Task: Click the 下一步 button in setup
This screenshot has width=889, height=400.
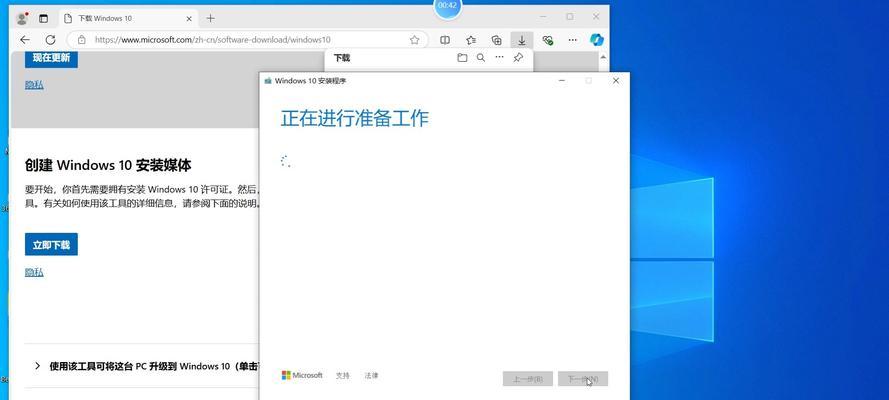Action: [583, 379]
